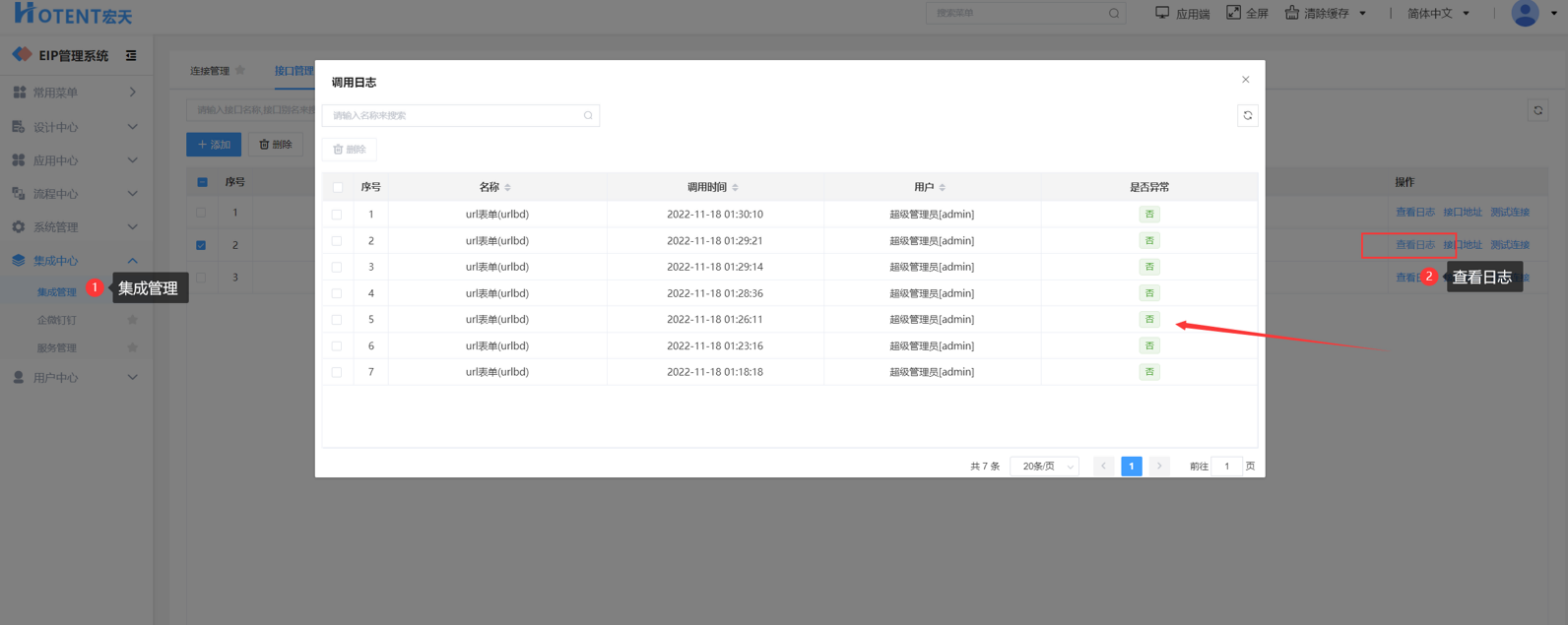Click the 集成中心 layers icon
Image resolution: width=1568 pixels, height=625 pixels.
coord(19,261)
